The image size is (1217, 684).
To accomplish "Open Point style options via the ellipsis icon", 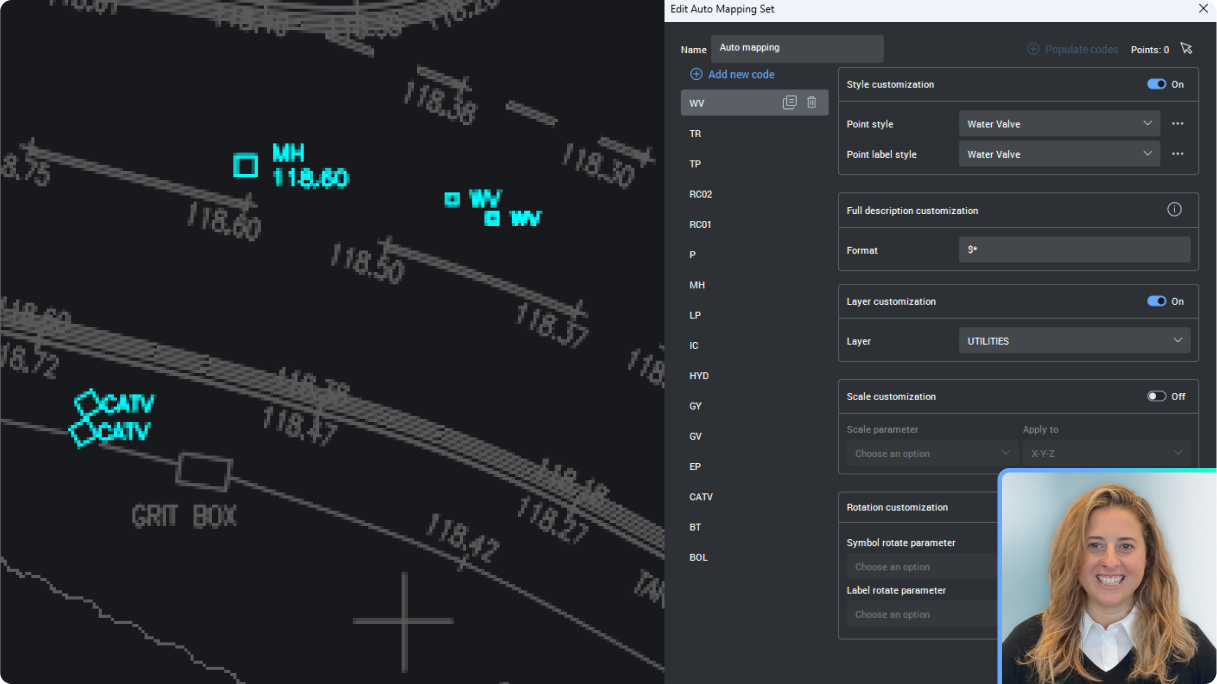I will pos(1177,123).
